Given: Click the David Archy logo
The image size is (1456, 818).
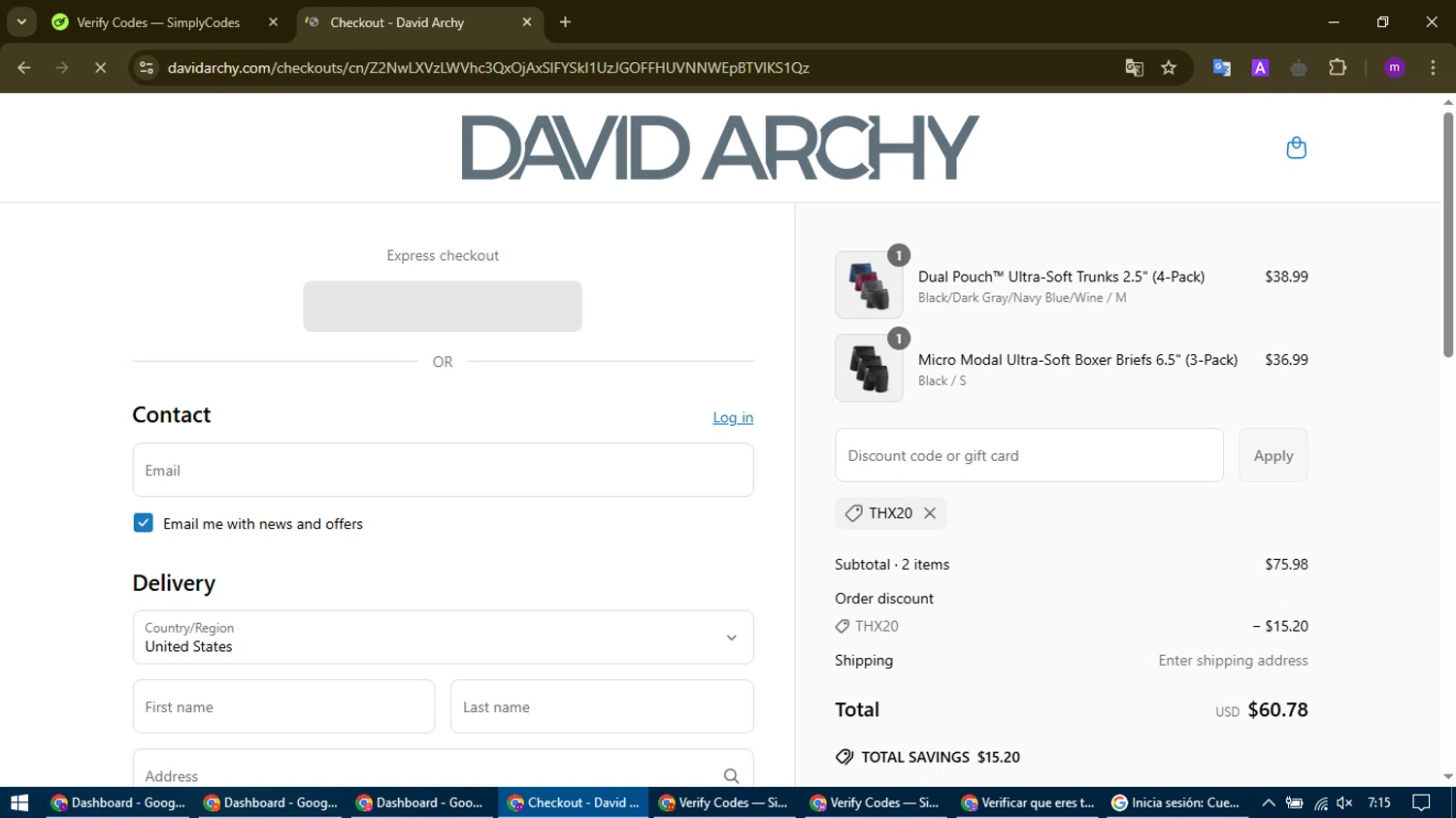Looking at the screenshot, I should [719, 147].
